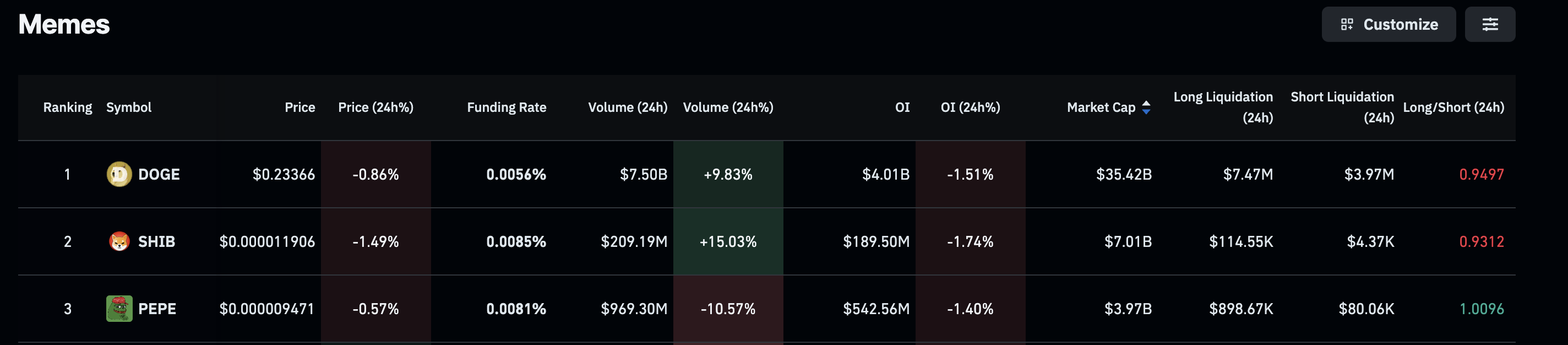This screenshot has width=1568, height=345.
Task: Click the Shiba Inu coin logo icon
Action: [119, 241]
